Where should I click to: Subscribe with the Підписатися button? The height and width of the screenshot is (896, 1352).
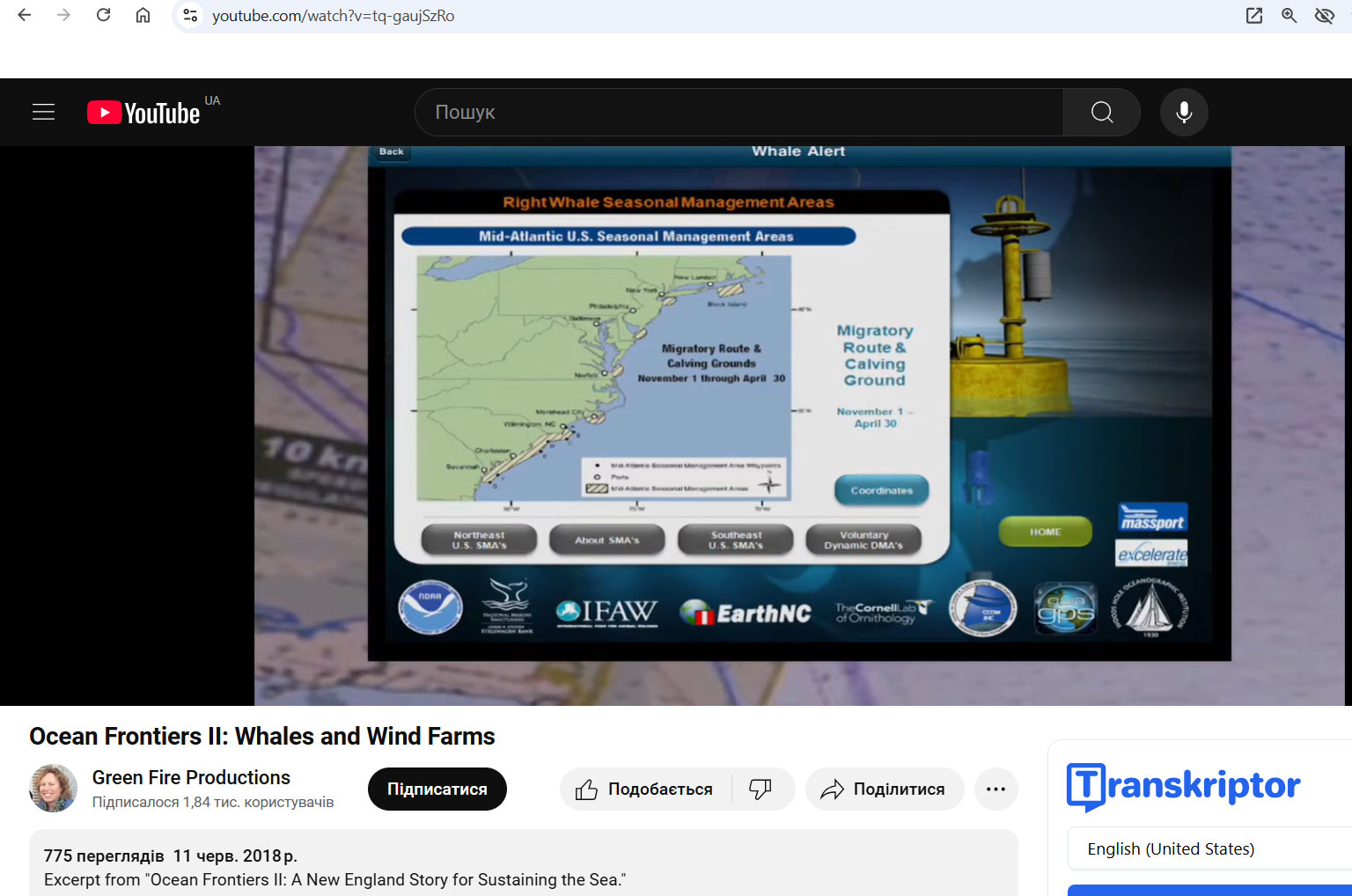pyautogui.click(x=437, y=789)
